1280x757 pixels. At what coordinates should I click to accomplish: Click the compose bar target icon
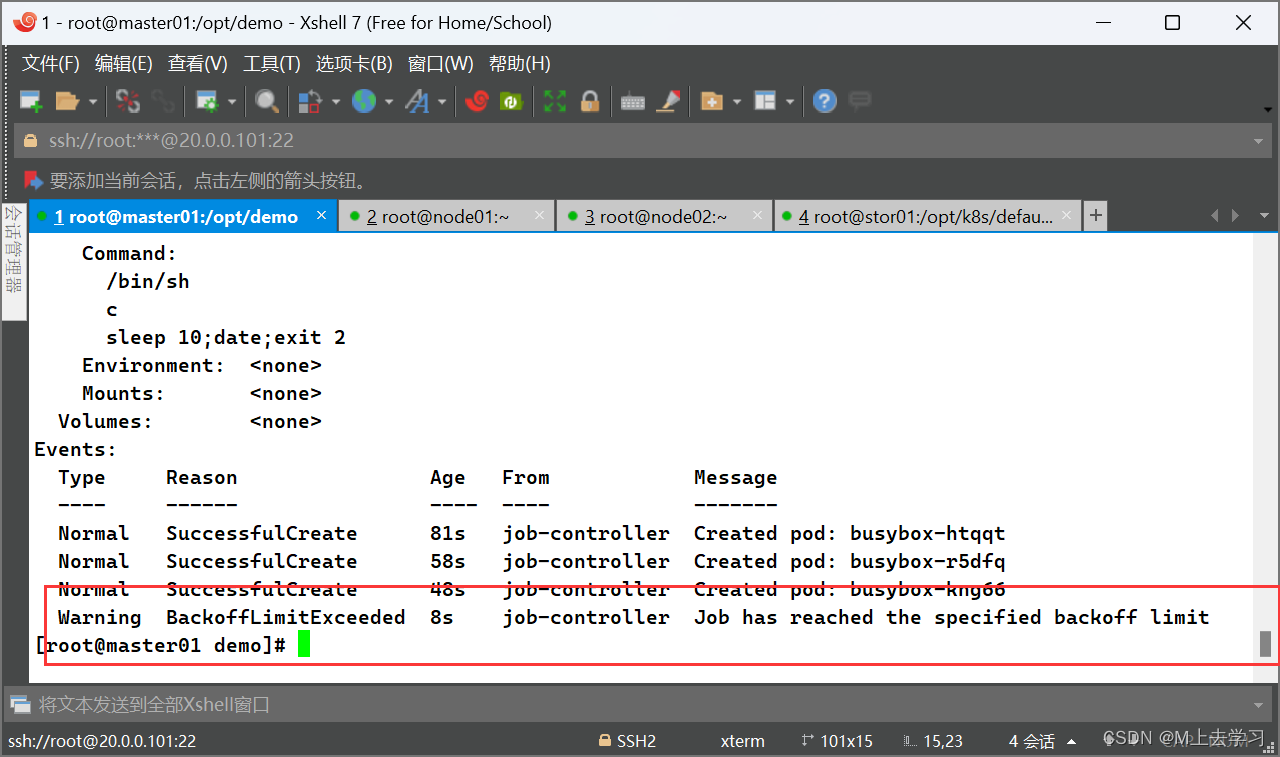21,705
